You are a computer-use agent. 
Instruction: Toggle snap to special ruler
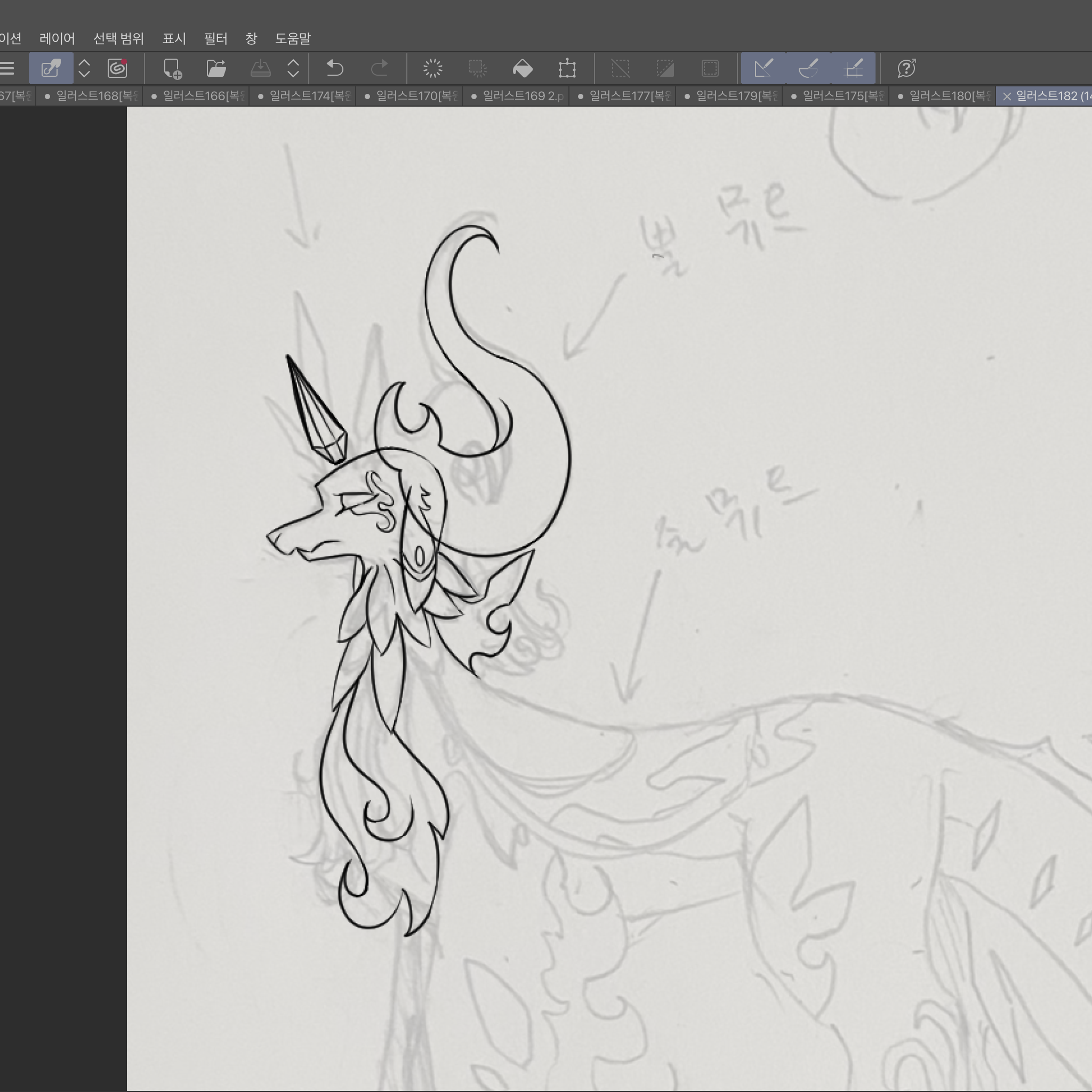pos(808,68)
